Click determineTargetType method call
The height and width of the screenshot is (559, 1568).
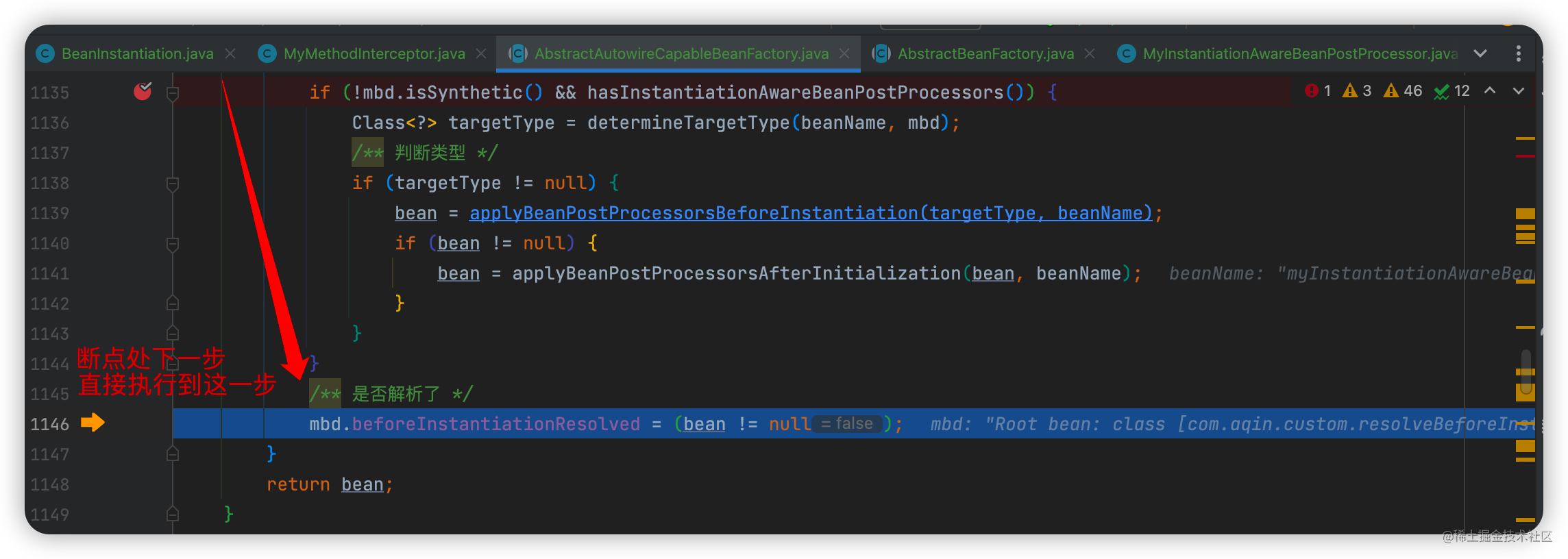tap(689, 123)
